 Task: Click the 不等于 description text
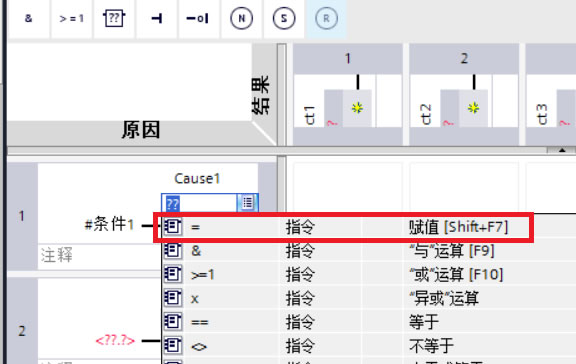click(432, 346)
